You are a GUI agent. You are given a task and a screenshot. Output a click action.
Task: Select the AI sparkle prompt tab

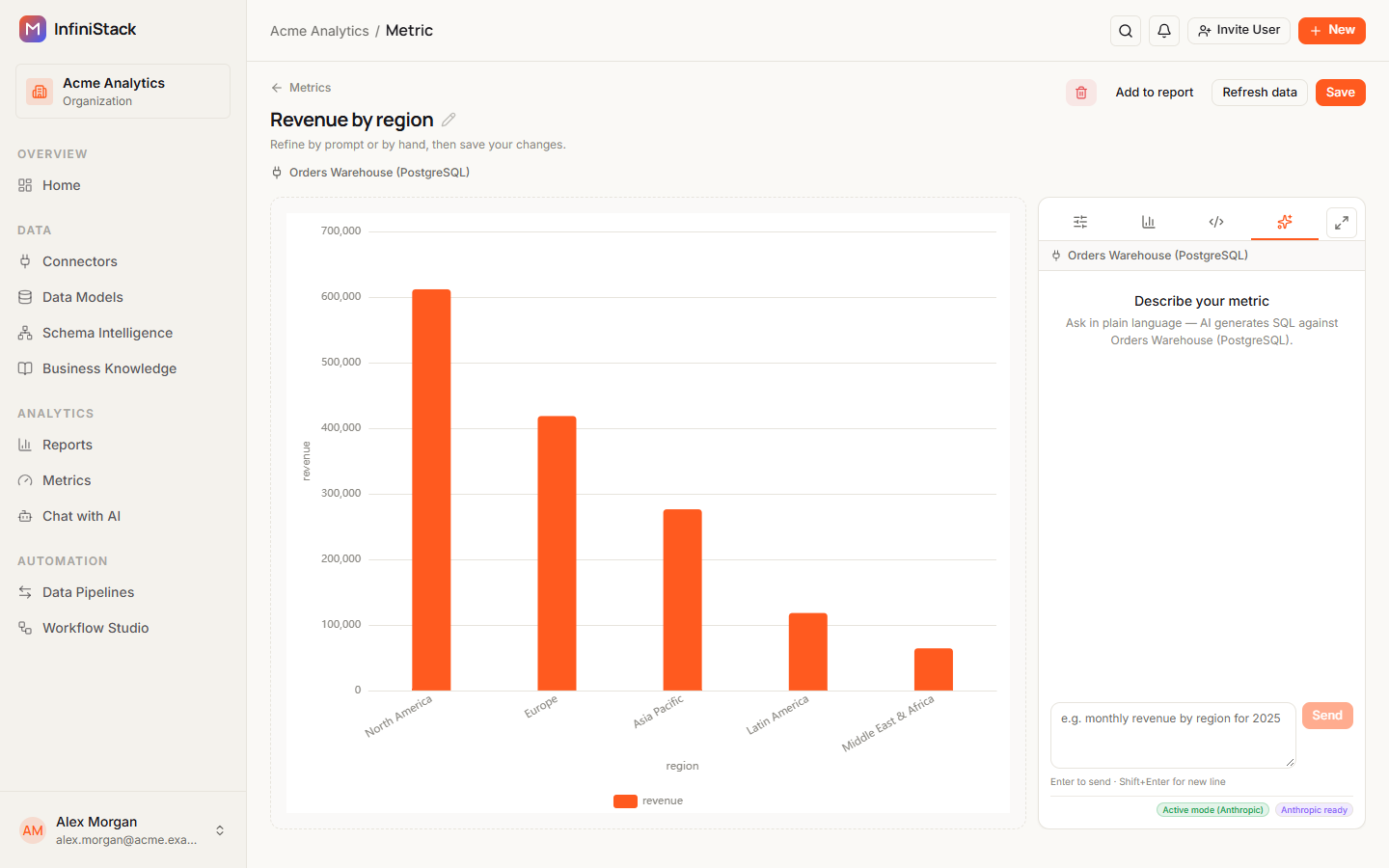pos(1285,222)
